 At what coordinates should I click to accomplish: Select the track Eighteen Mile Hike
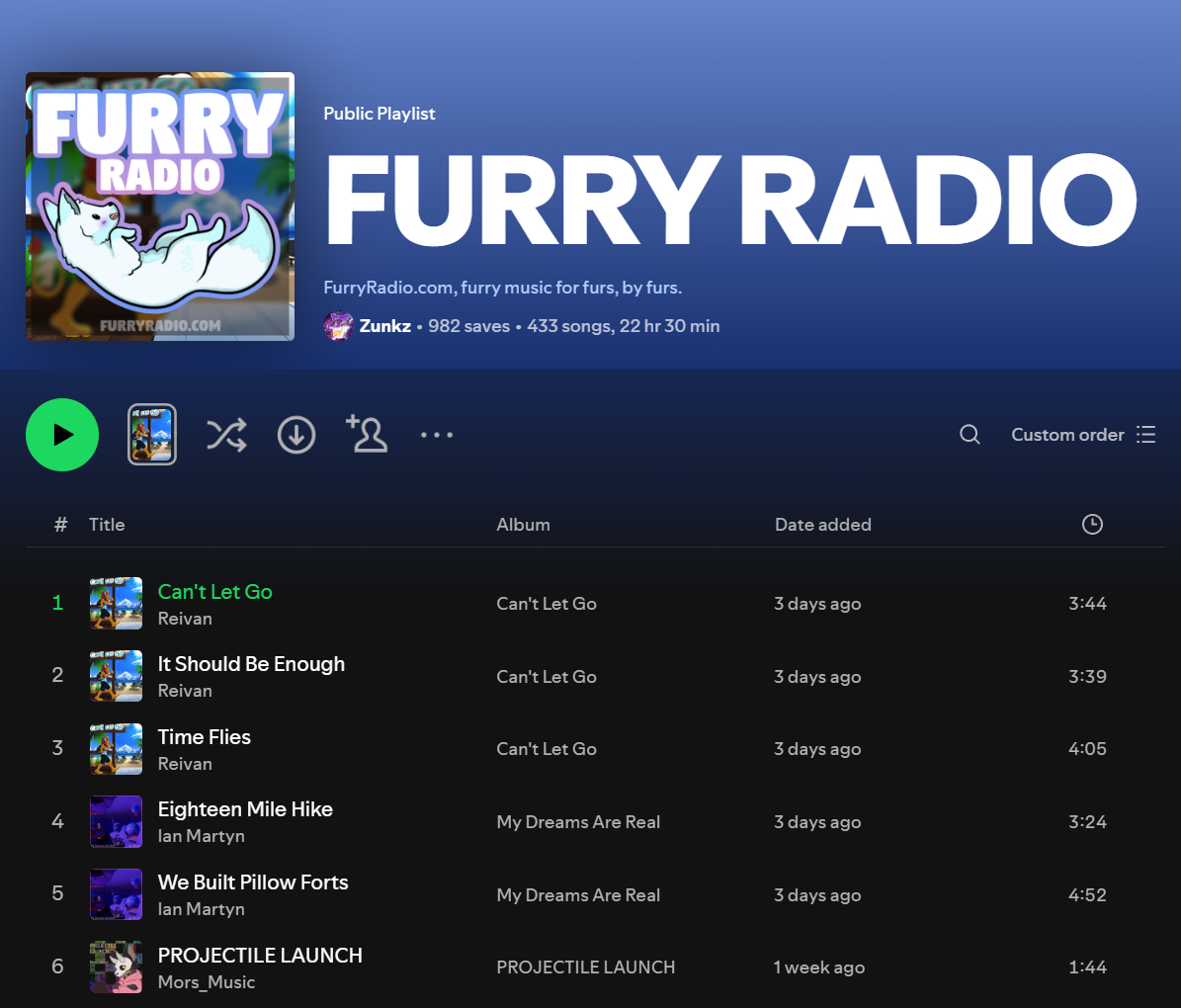point(245,809)
